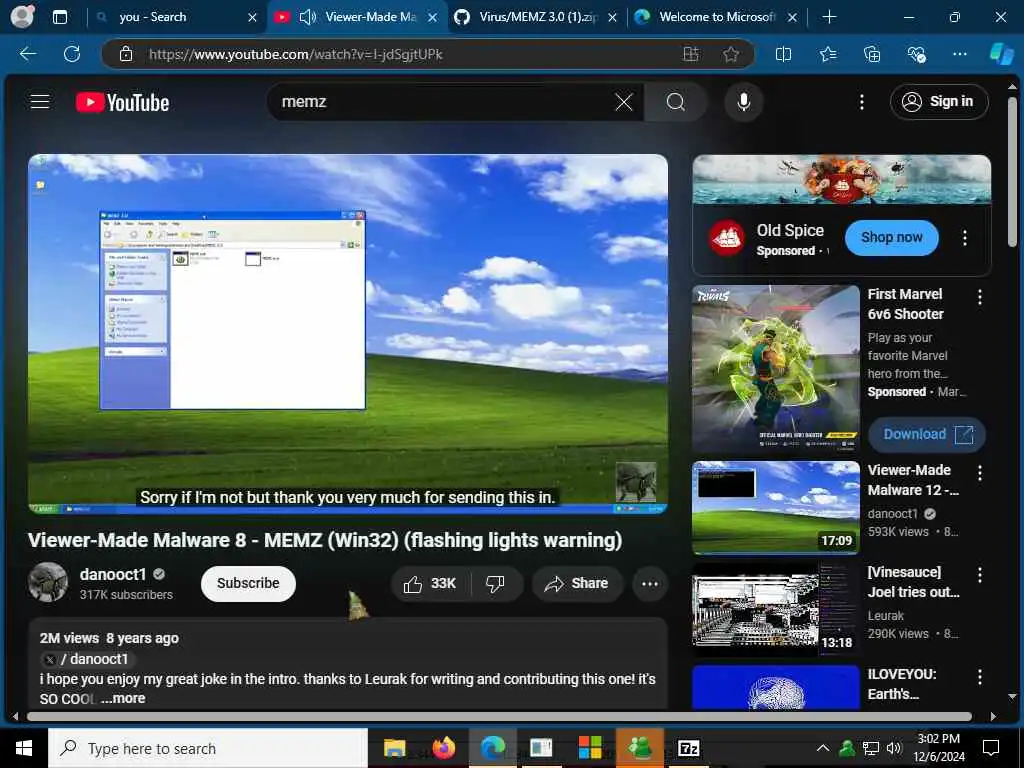This screenshot has height=768, width=1024.
Task: Click Shop now for Old Spice
Action: click(x=891, y=238)
